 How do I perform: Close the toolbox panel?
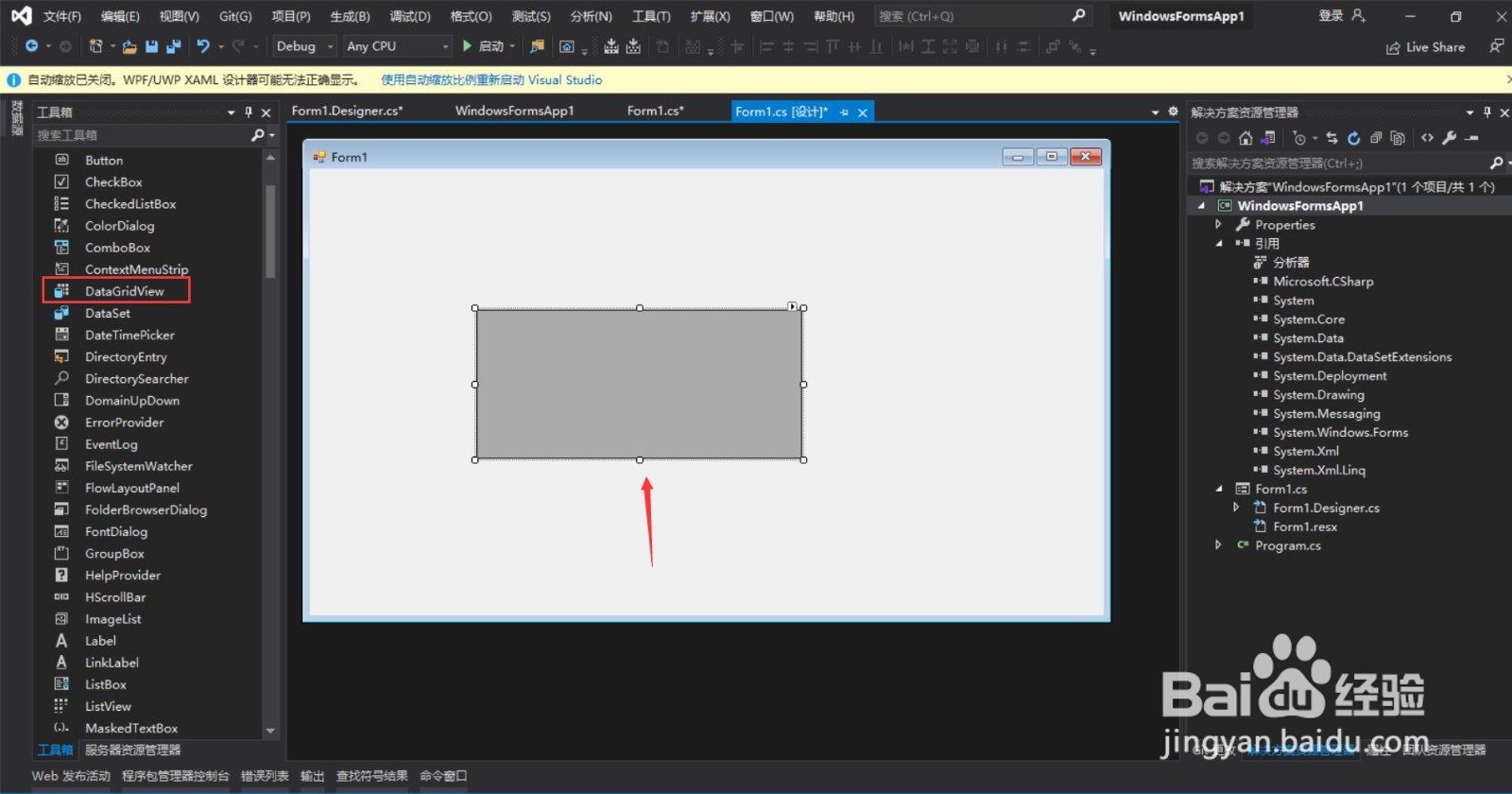(x=266, y=112)
